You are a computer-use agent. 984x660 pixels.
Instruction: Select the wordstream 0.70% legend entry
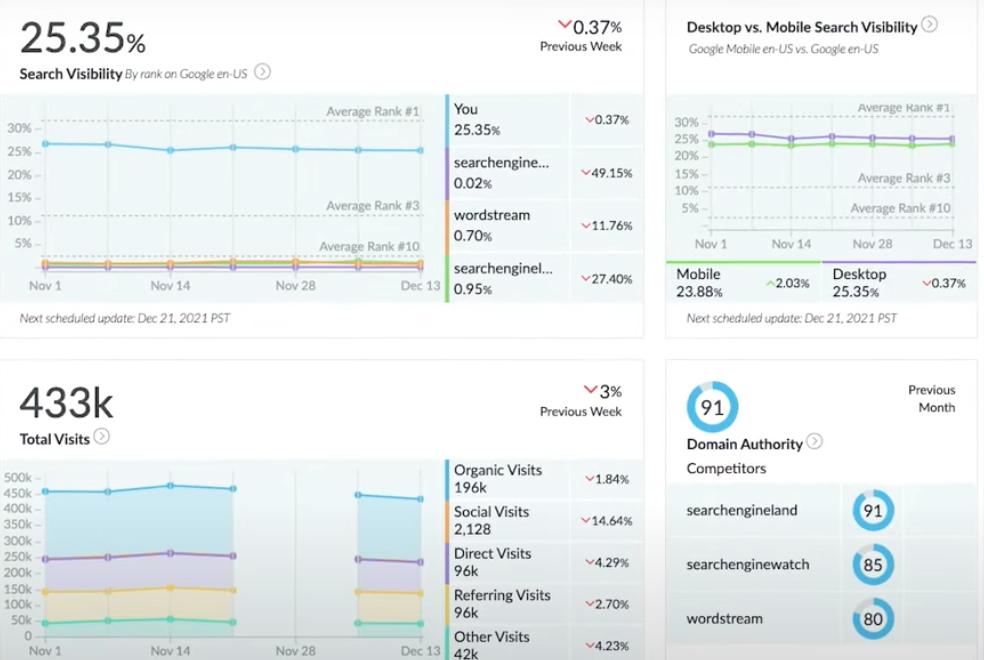pyautogui.click(x=508, y=226)
